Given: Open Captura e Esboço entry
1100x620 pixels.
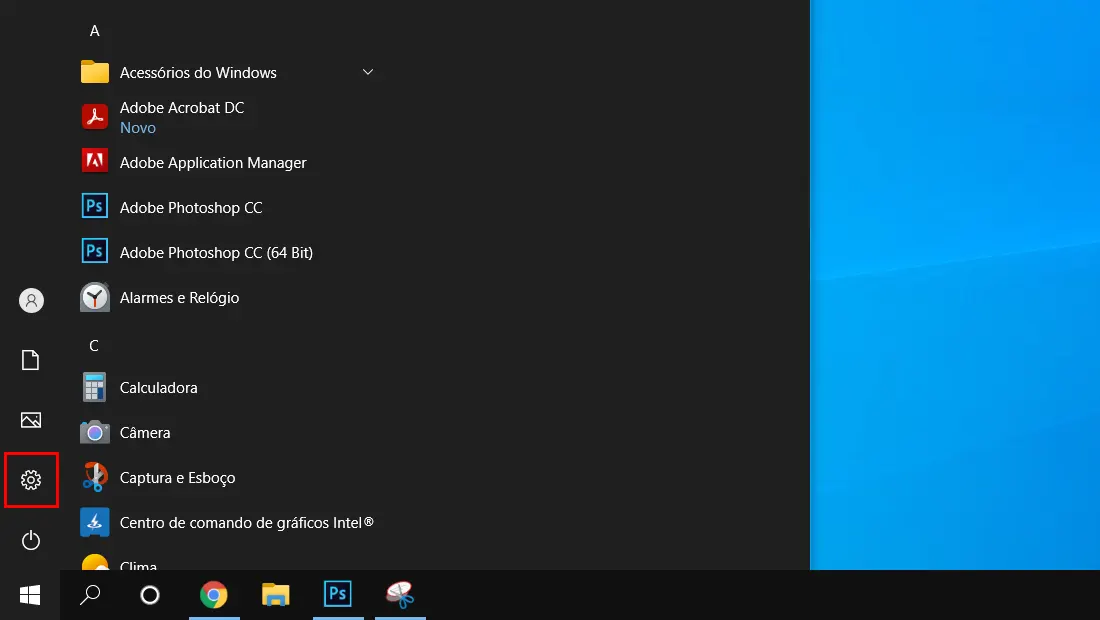Looking at the screenshot, I should click(x=228, y=478).
